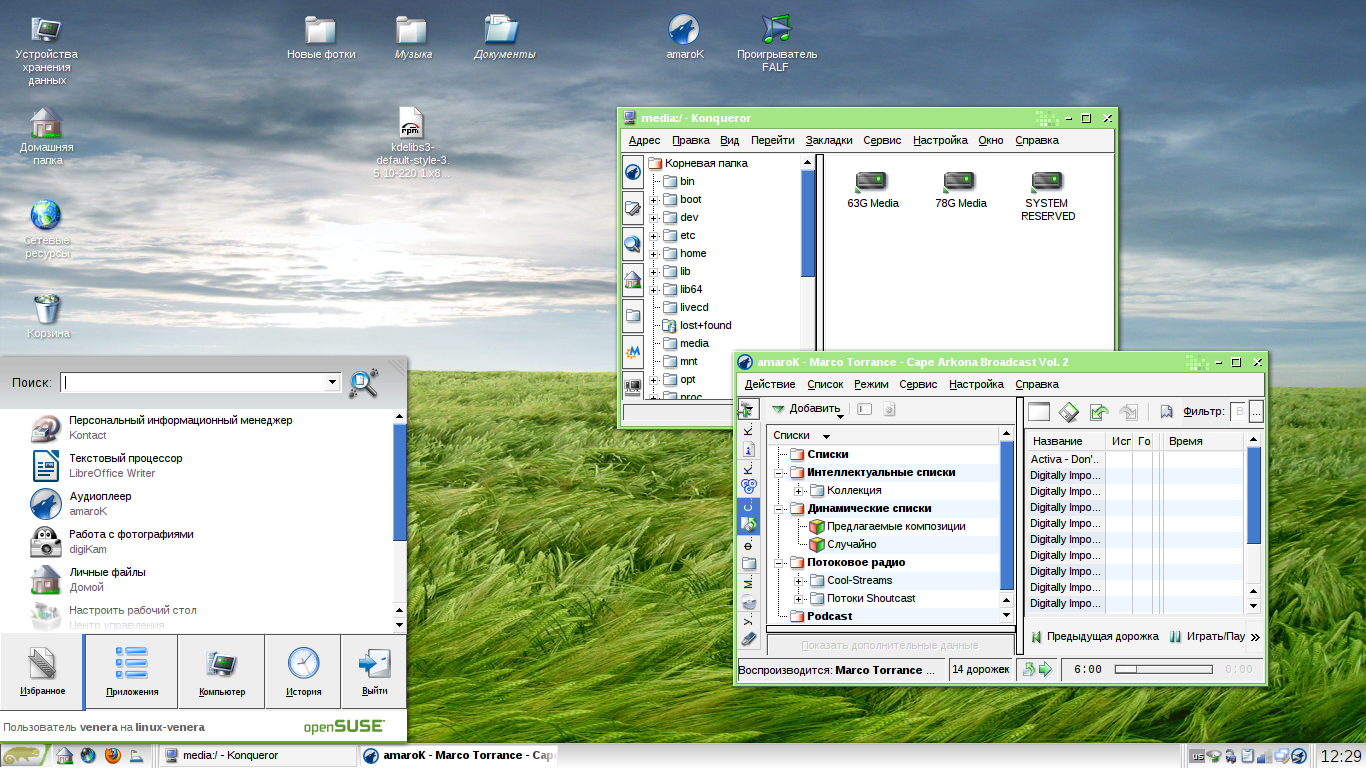Open the Закладки menu in Konqueror
1366x768 pixels.
click(829, 140)
